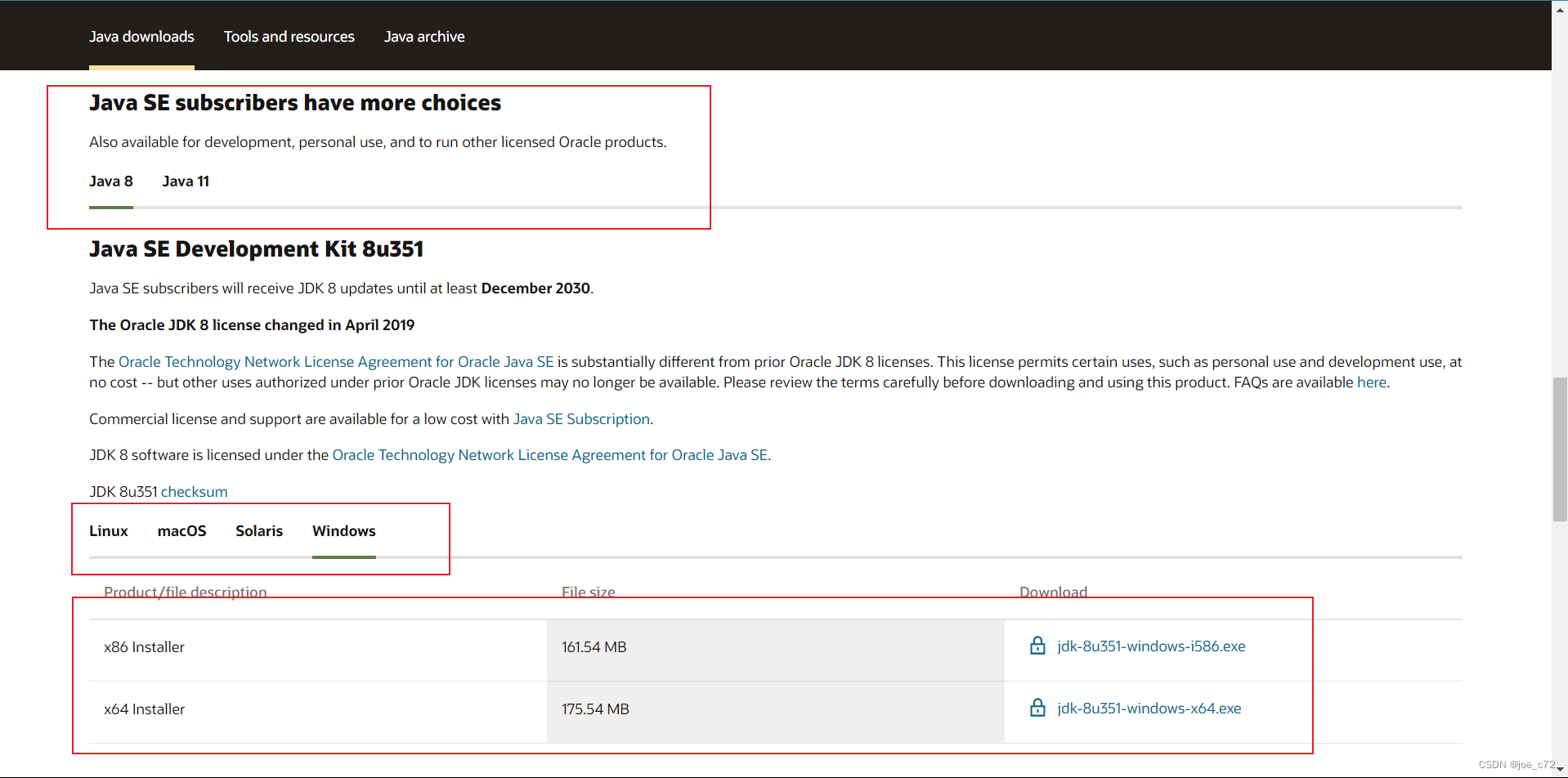Click the scrollbar down arrow
Image resolution: width=1568 pixels, height=778 pixels.
[1560, 769]
